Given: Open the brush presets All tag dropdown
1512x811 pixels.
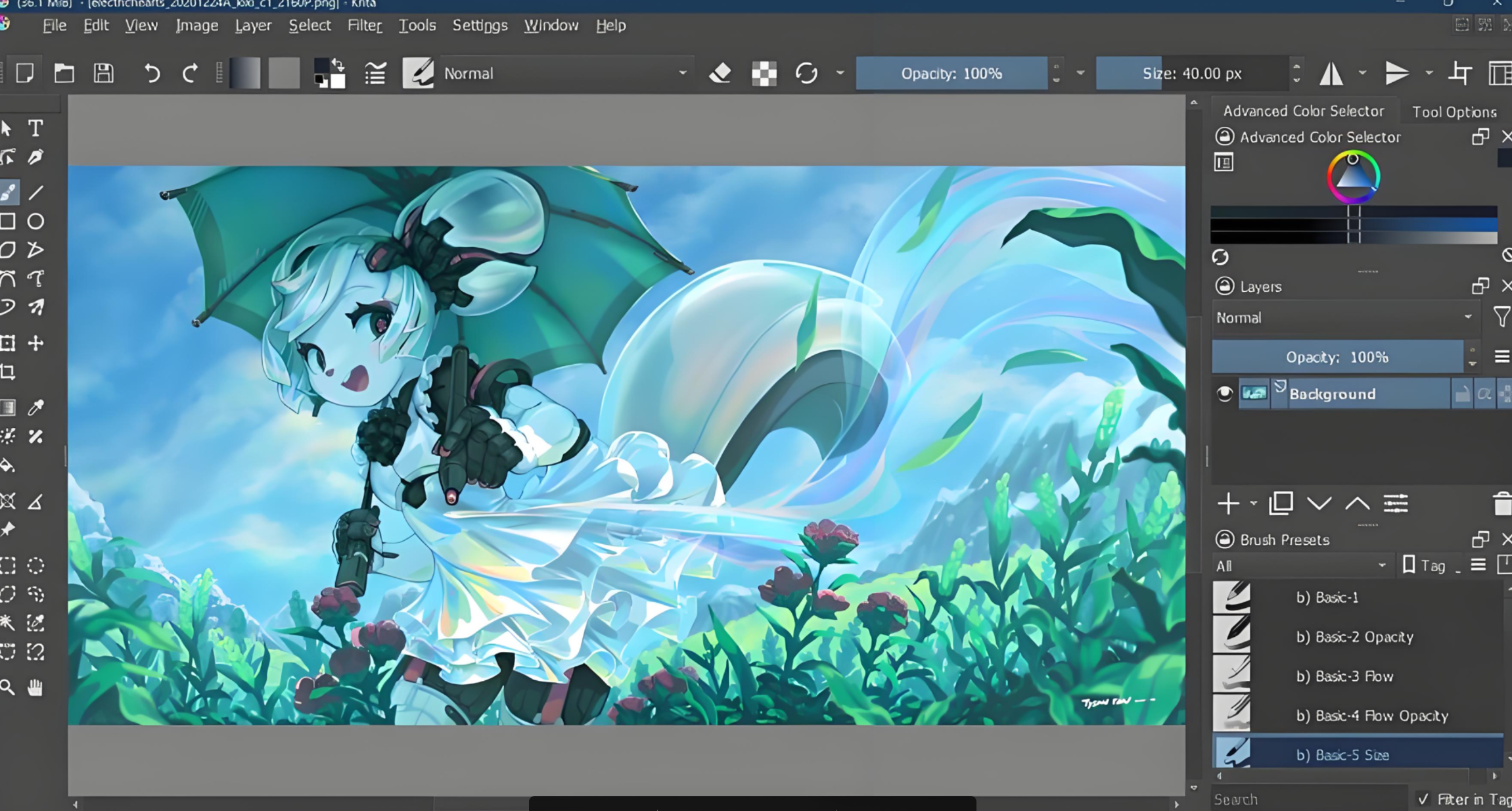Looking at the screenshot, I should tap(1302, 566).
